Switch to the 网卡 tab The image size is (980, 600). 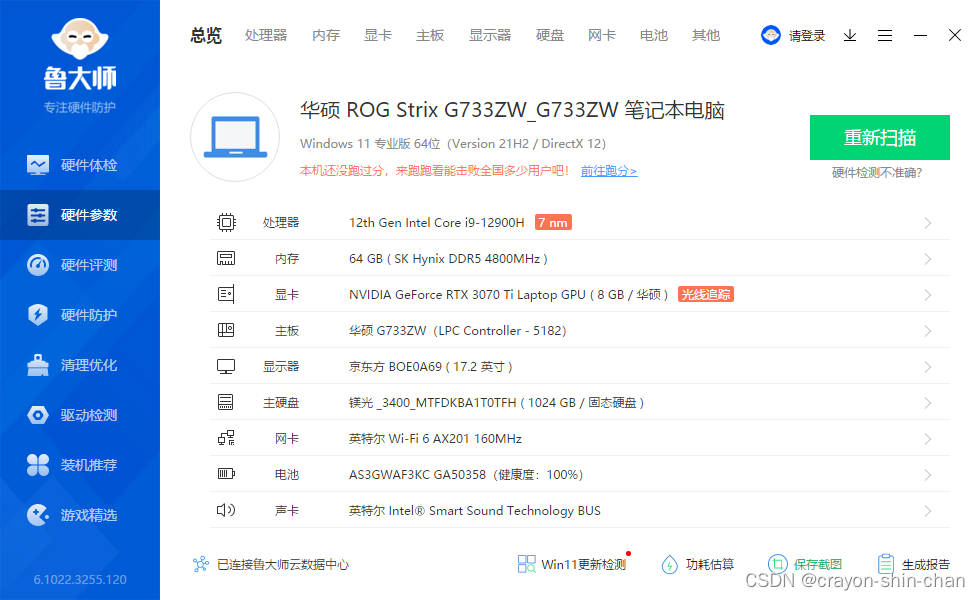pyautogui.click(x=602, y=36)
